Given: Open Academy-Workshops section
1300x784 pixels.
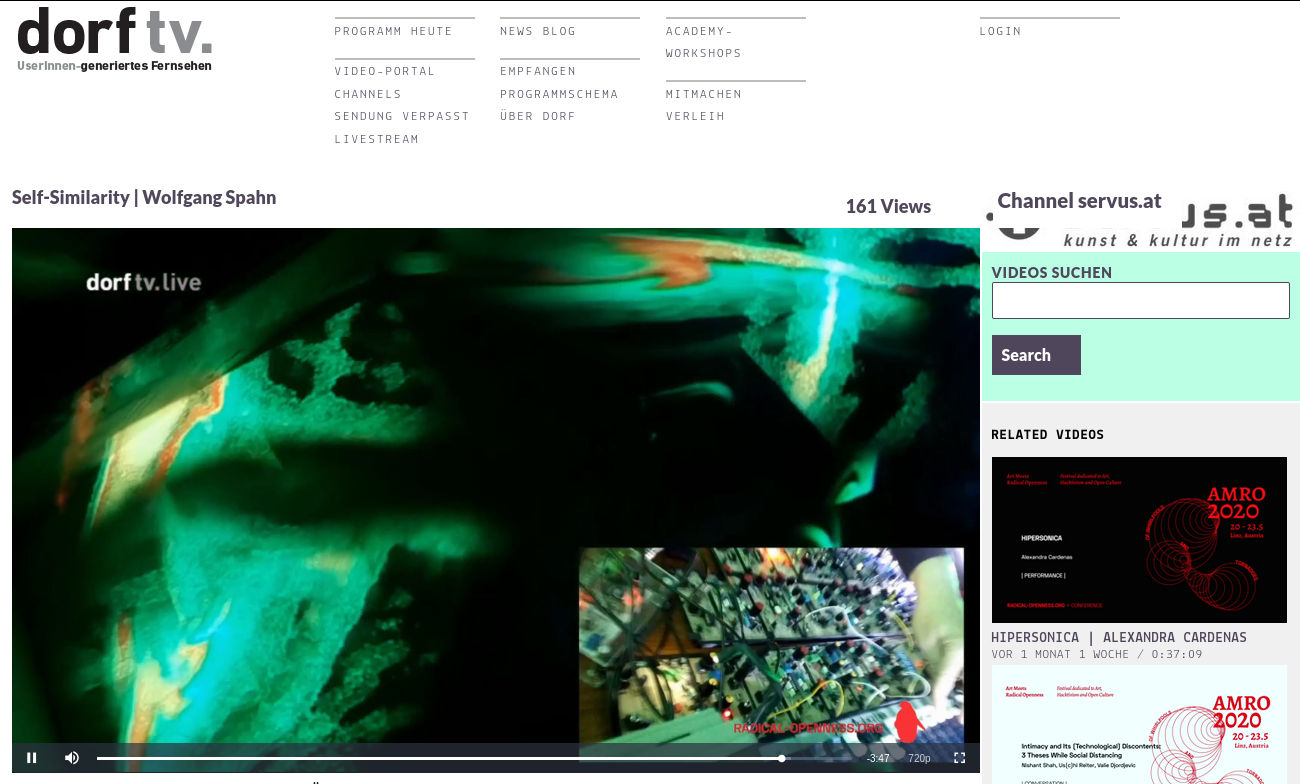Looking at the screenshot, I should coord(703,42).
